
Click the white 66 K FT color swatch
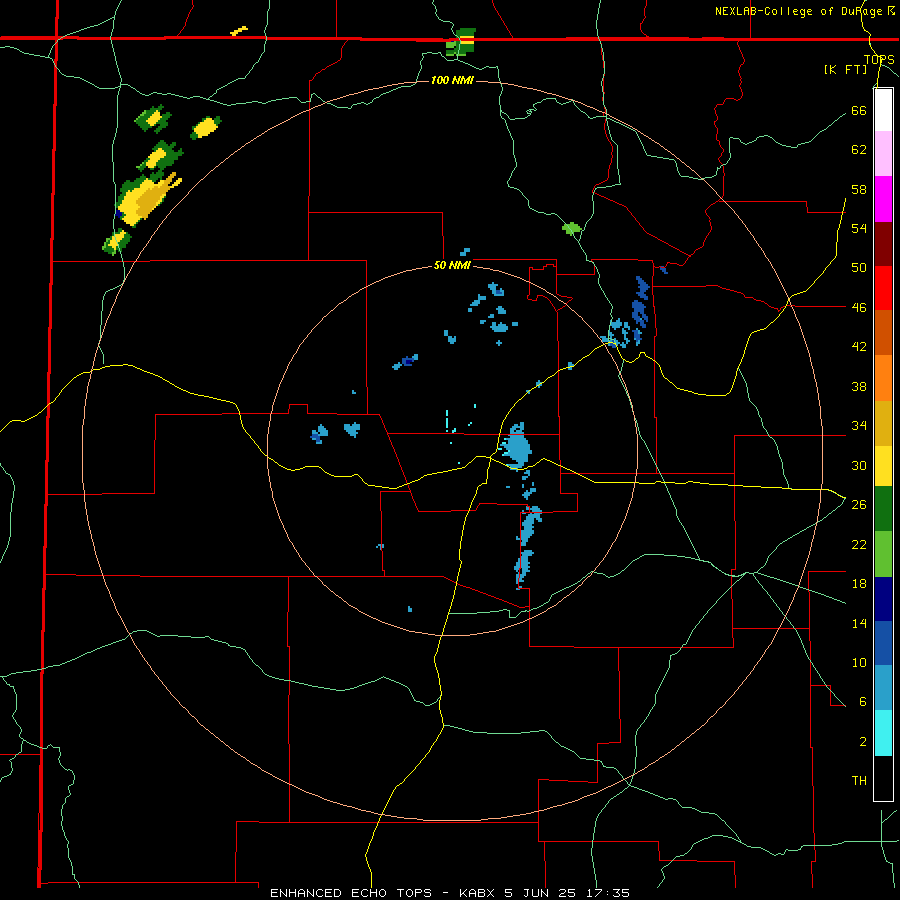(x=883, y=110)
